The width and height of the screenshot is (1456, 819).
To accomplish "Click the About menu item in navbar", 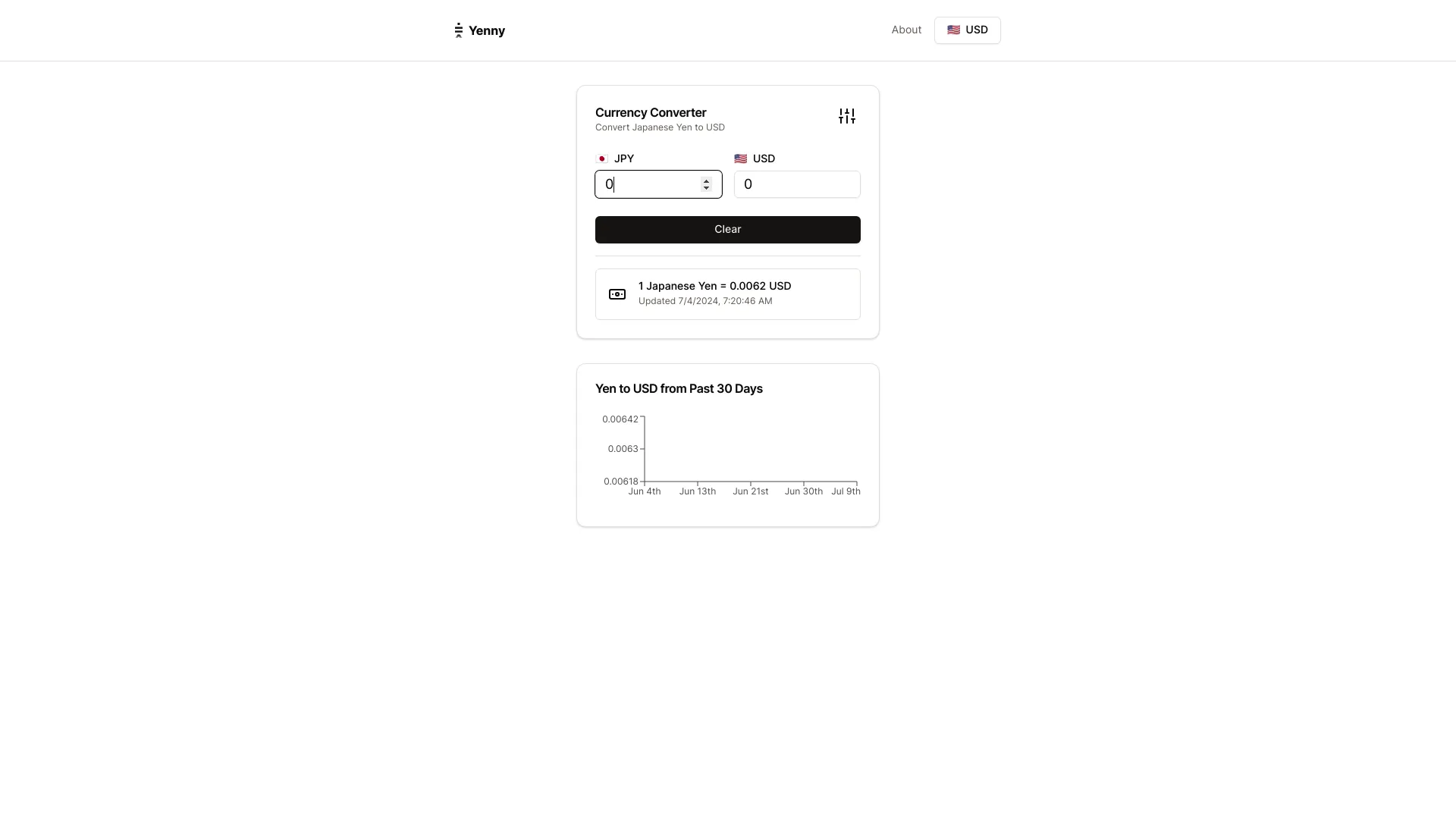I will (906, 30).
